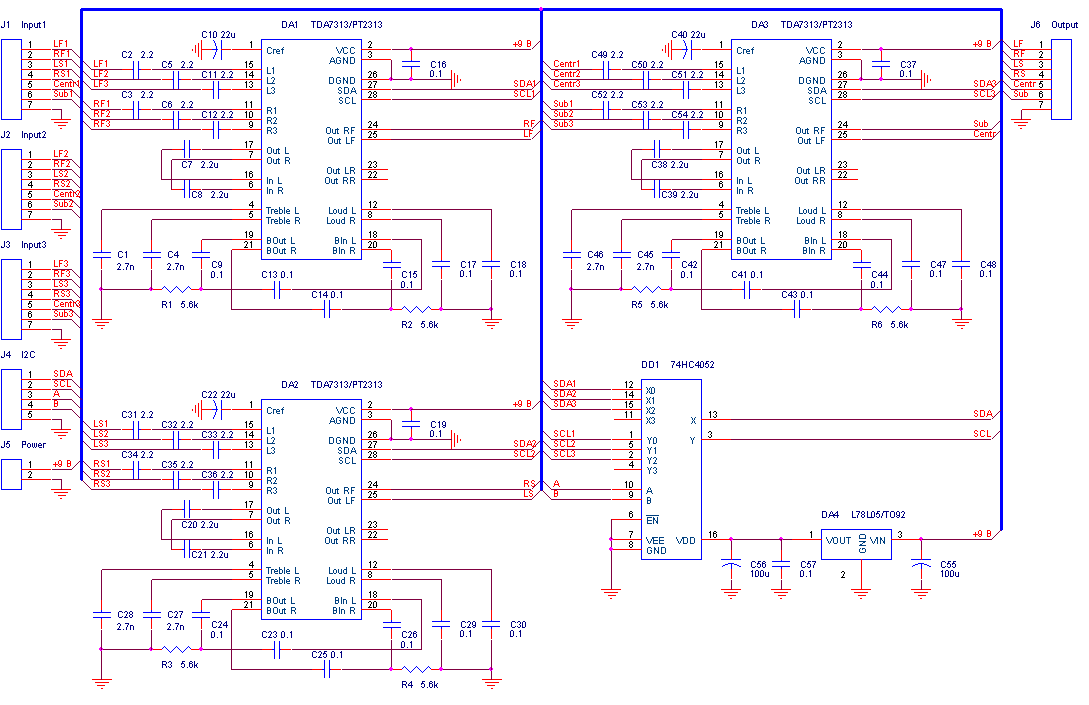Click the J5 Power connector

pos(11,474)
